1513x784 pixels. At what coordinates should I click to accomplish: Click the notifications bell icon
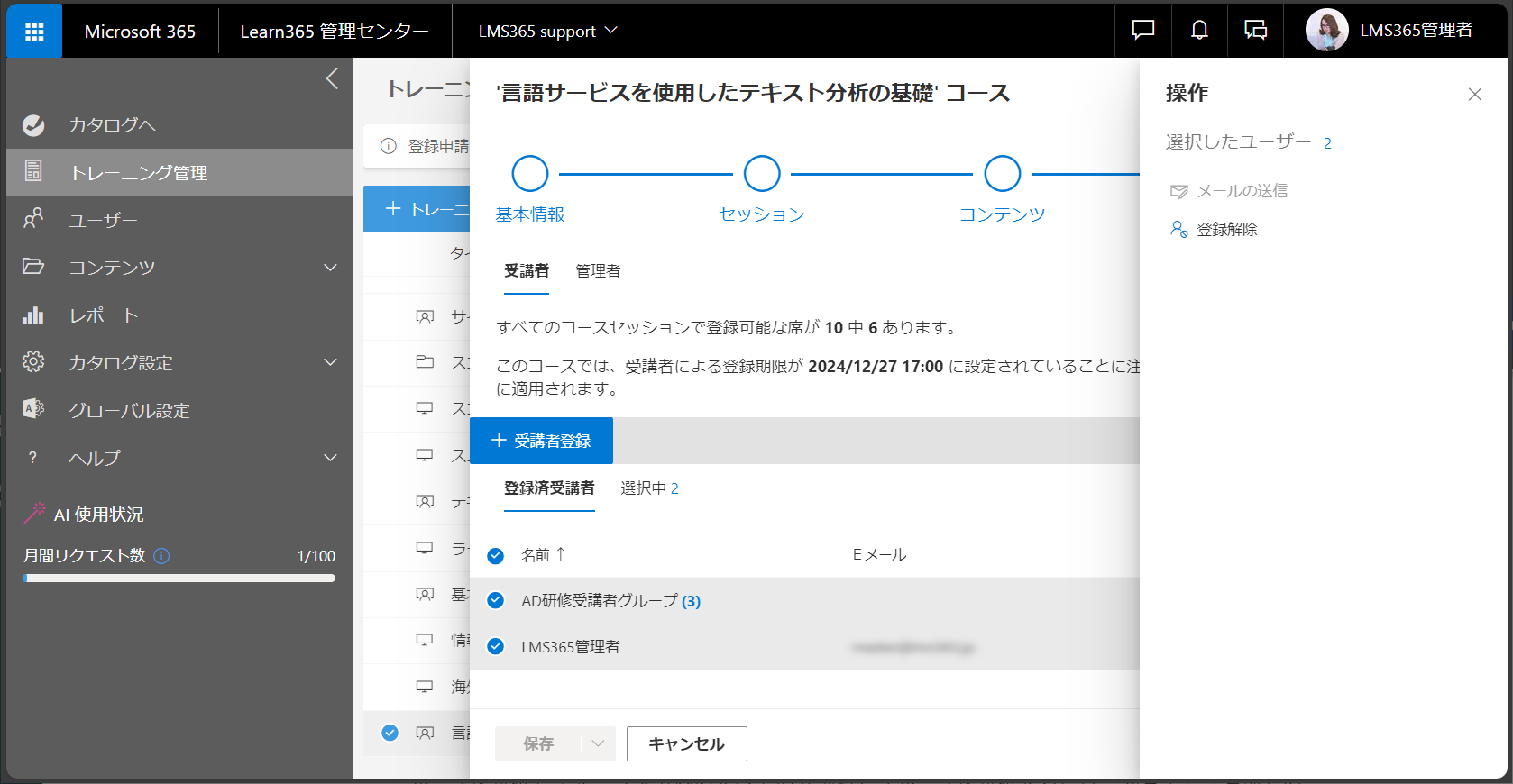click(1199, 31)
